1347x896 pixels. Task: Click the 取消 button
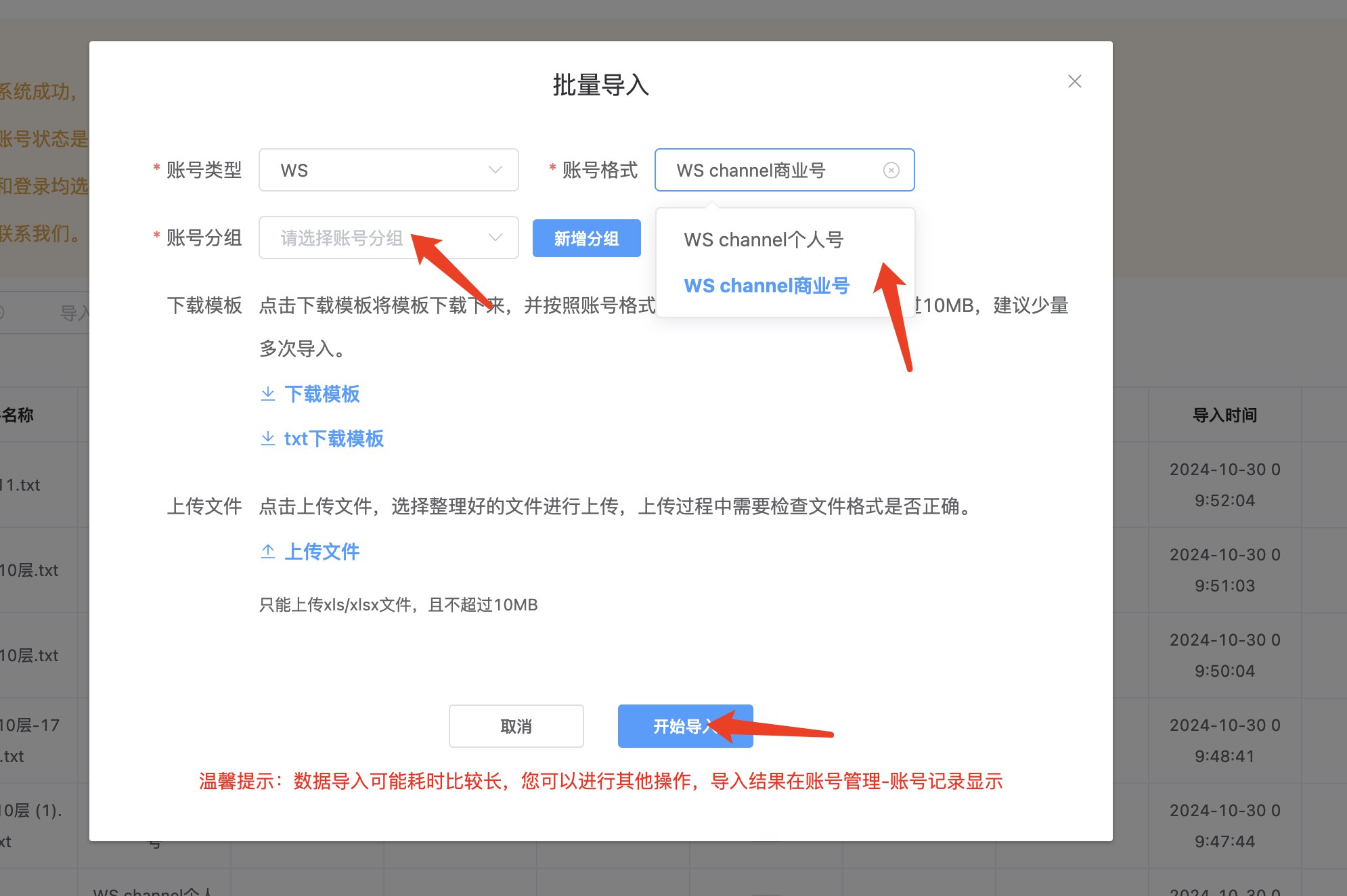516,726
